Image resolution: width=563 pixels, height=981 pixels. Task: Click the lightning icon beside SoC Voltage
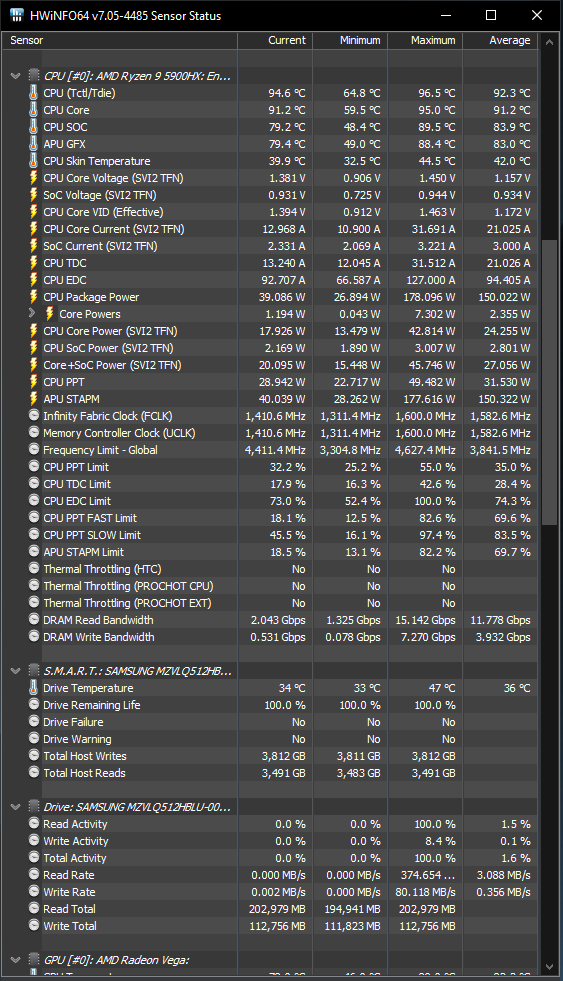34,195
